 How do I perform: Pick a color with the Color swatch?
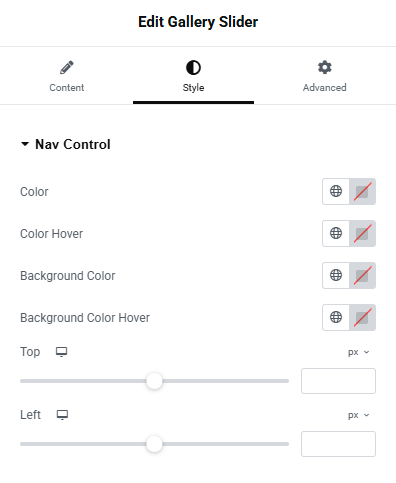[x=362, y=191]
